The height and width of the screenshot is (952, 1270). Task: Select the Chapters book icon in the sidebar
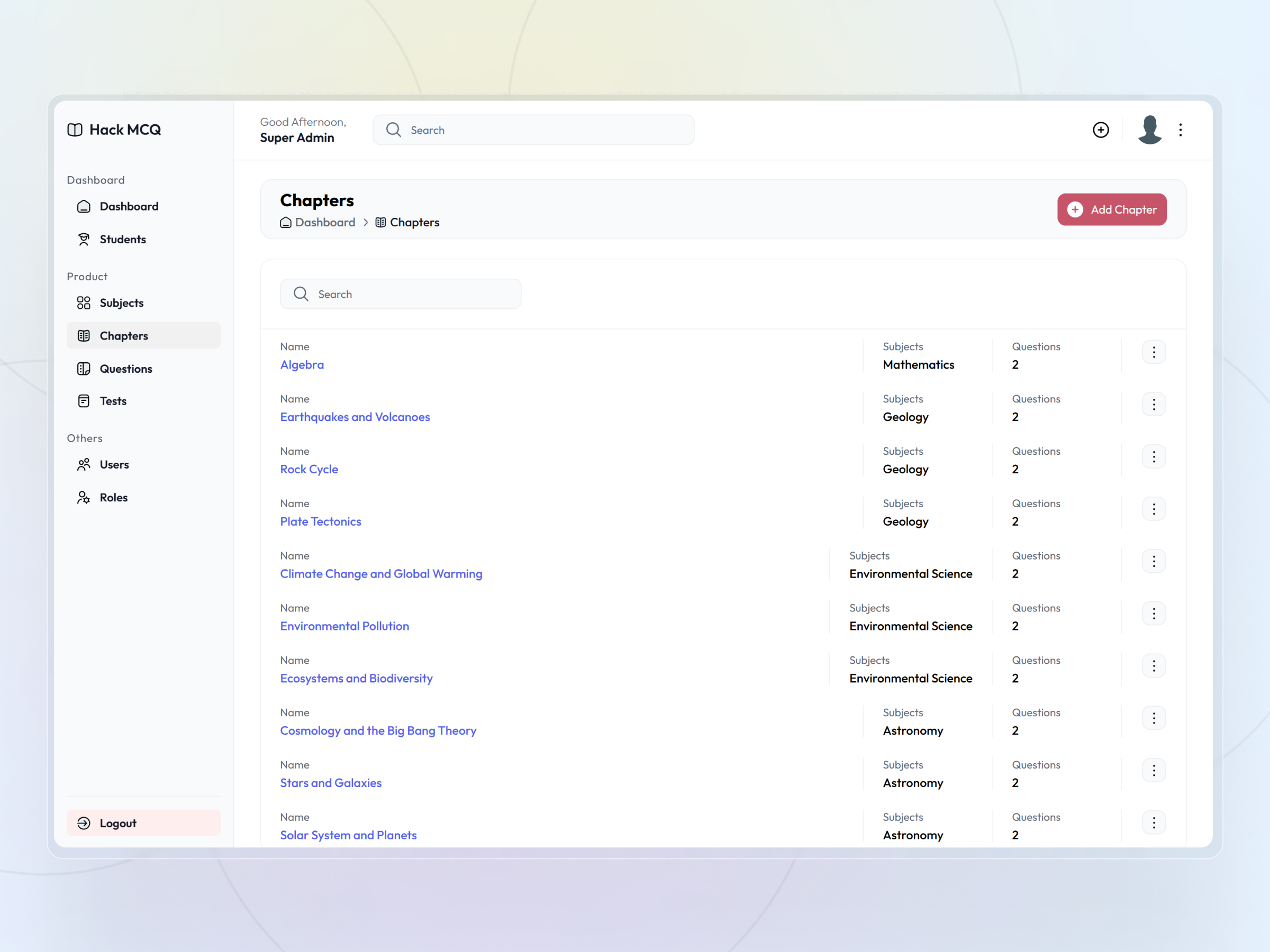click(x=84, y=335)
